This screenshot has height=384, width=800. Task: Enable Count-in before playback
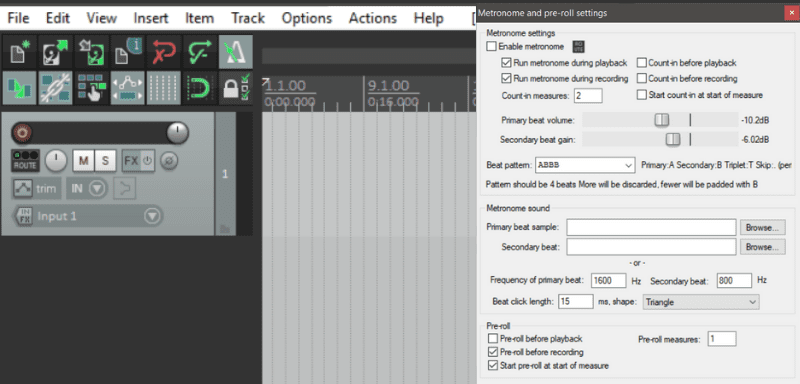(x=641, y=63)
